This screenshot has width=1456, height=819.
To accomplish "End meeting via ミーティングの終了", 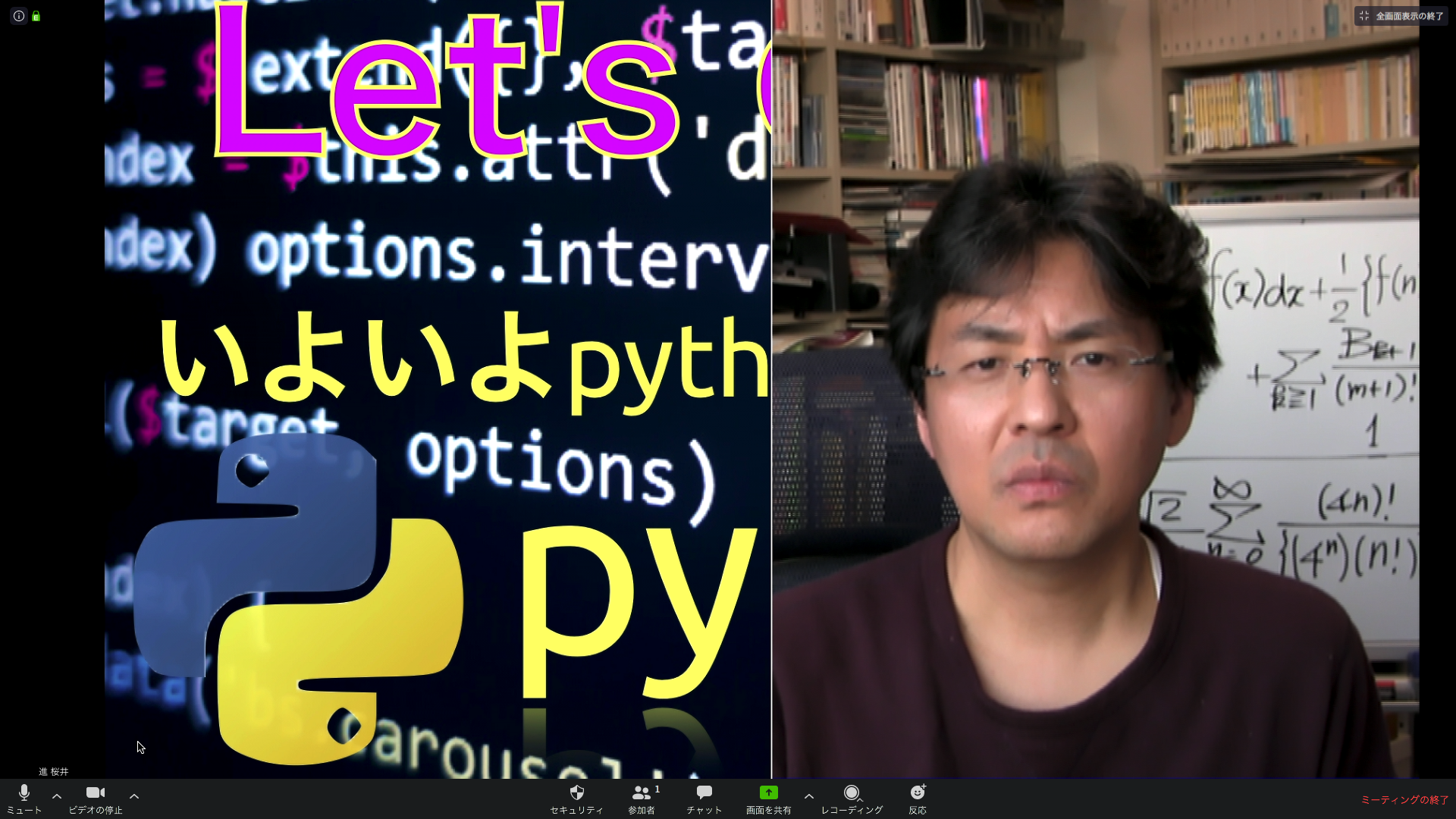I will pyautogui.click(x=1404, y=800).
